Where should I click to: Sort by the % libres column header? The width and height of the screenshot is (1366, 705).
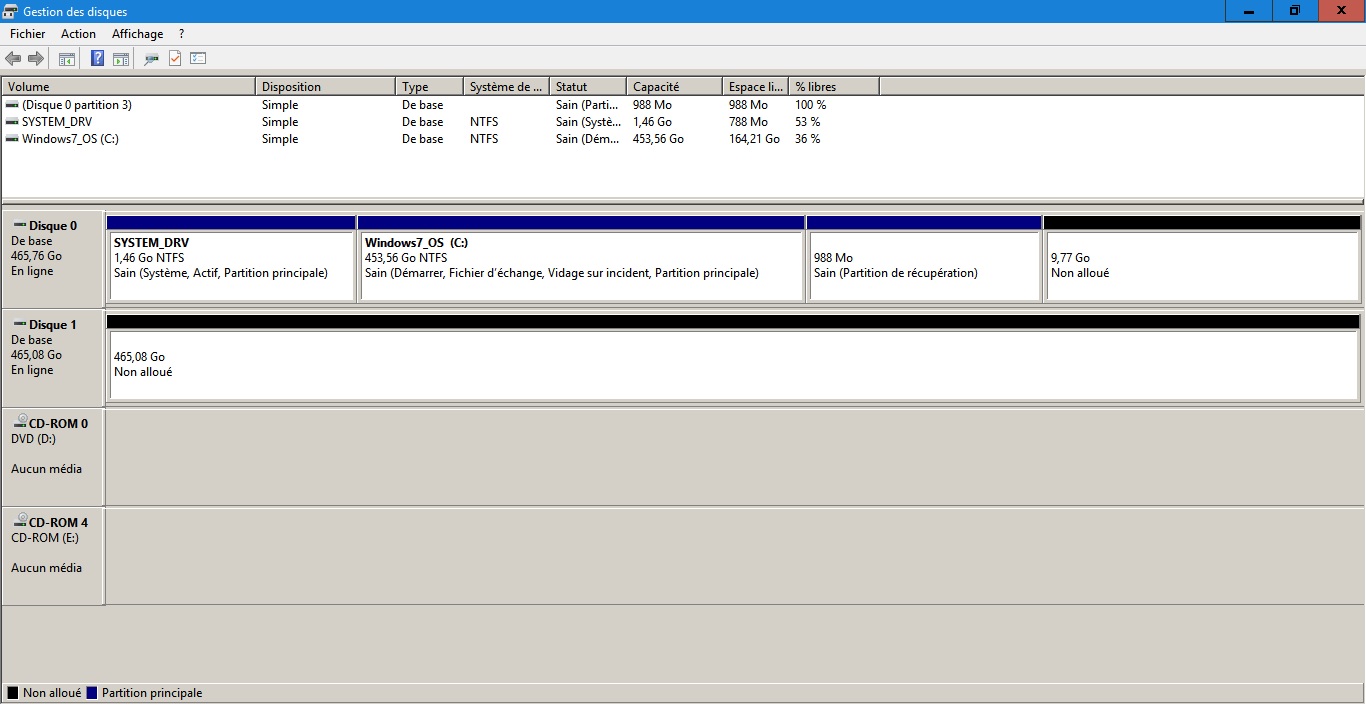tap(833, 87)
